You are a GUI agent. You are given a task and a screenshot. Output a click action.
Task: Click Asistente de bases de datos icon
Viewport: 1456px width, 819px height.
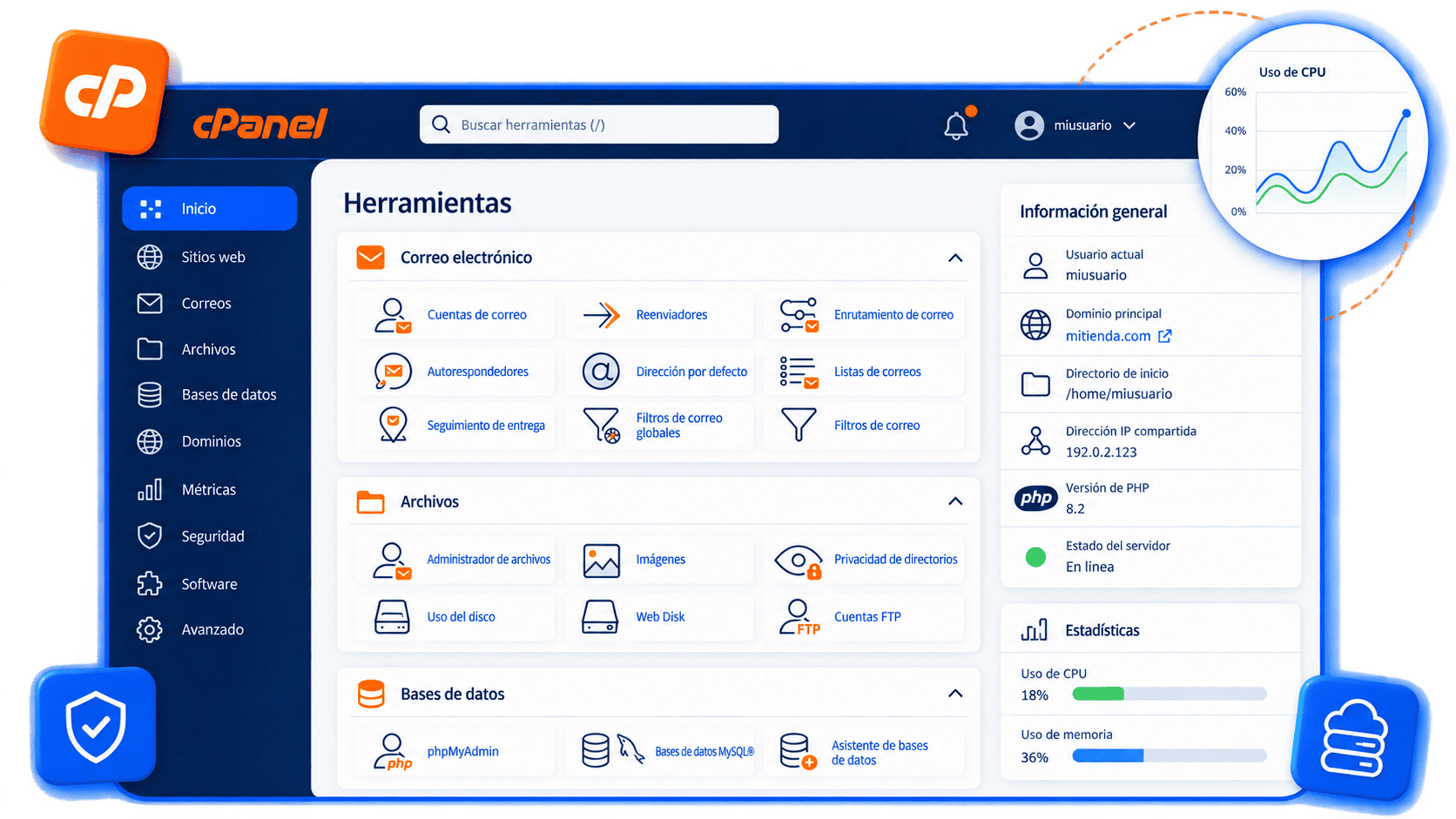[799, 751]
